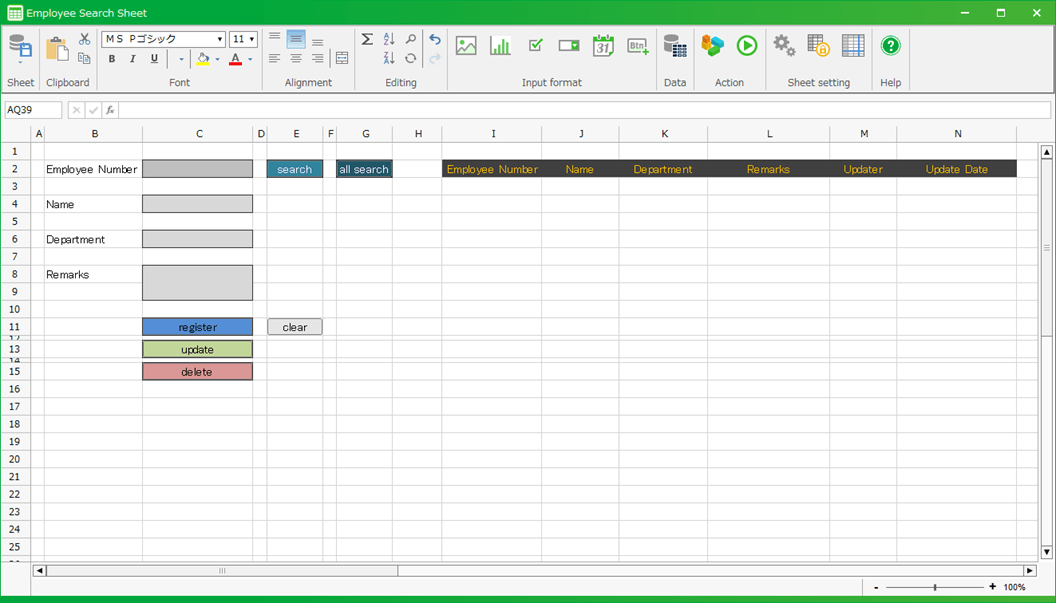
Task: Click the clear button
Action: pyautogui.click(x=295, y=327)
